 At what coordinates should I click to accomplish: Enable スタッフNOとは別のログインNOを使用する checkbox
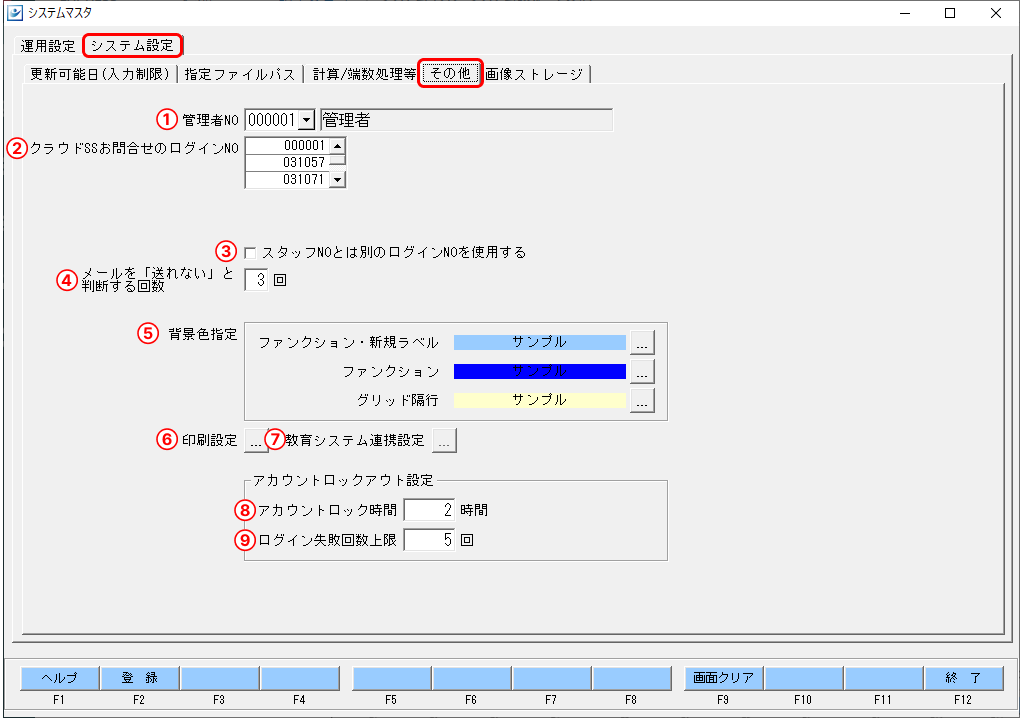(250, 253)
